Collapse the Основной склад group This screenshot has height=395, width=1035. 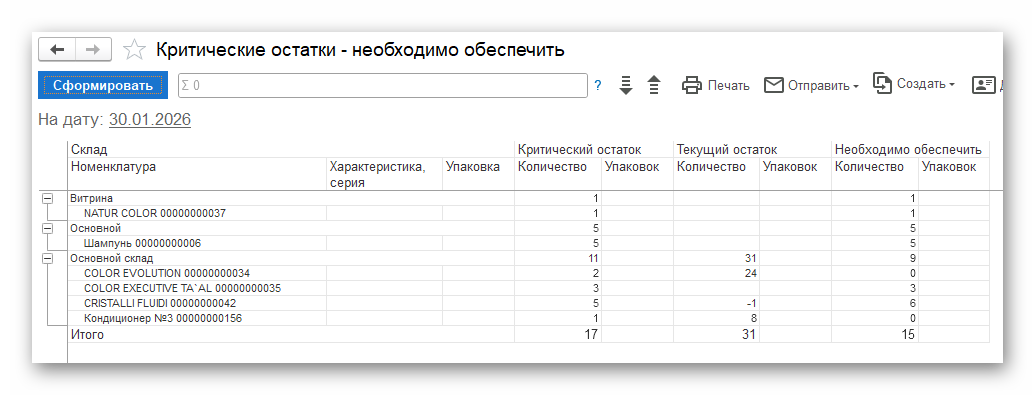tap(48, 258)
